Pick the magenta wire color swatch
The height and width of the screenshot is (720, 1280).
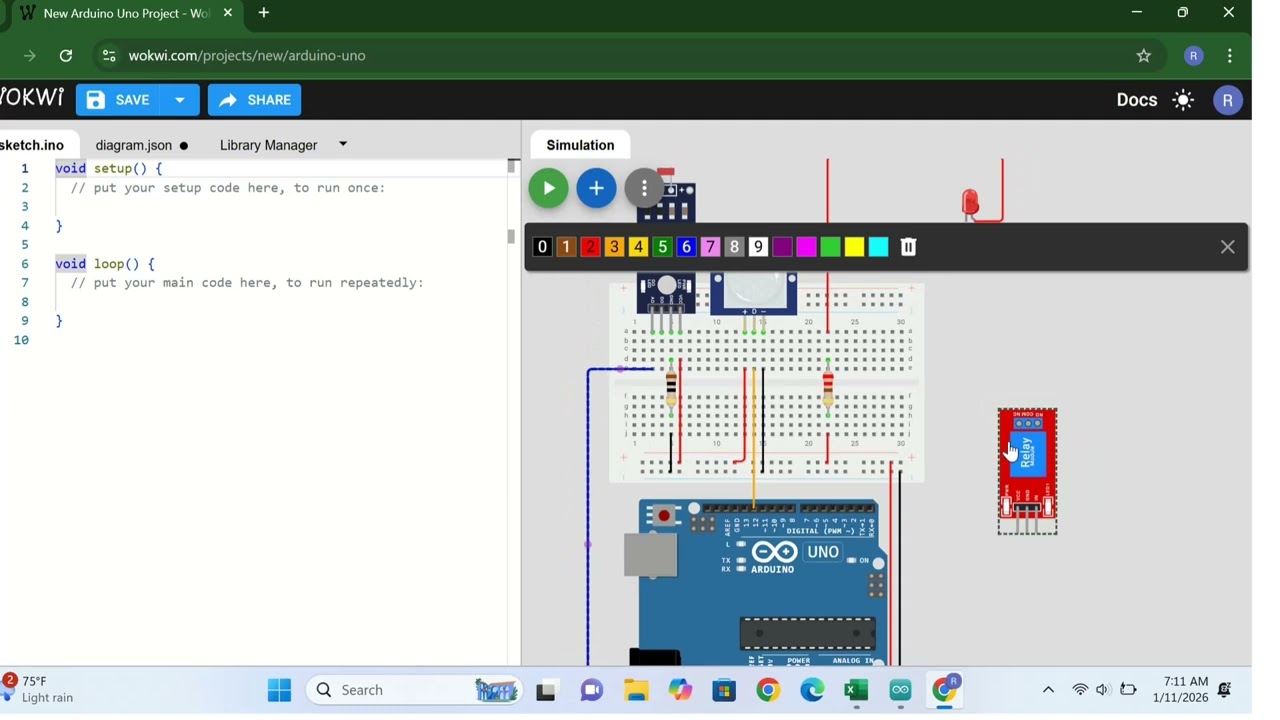click(806, 247)
